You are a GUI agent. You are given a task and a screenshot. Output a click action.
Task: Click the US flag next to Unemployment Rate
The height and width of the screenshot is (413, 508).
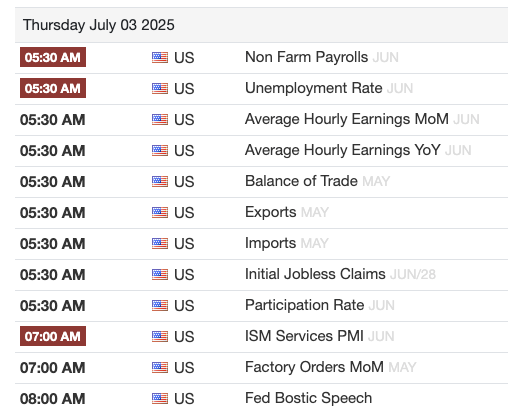pyautogui.click(x=160, y=88)
